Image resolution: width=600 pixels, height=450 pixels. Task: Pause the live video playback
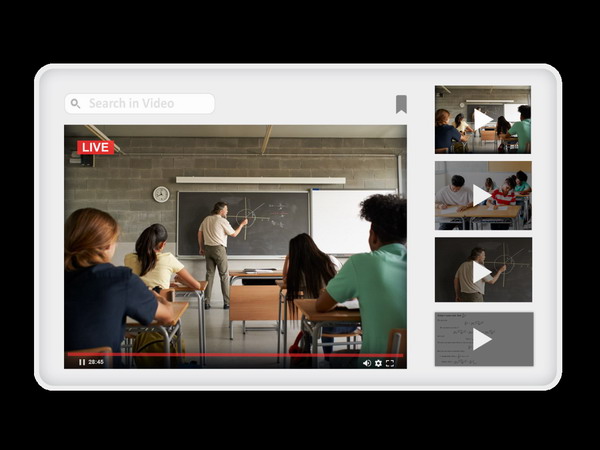pos(81,362)
